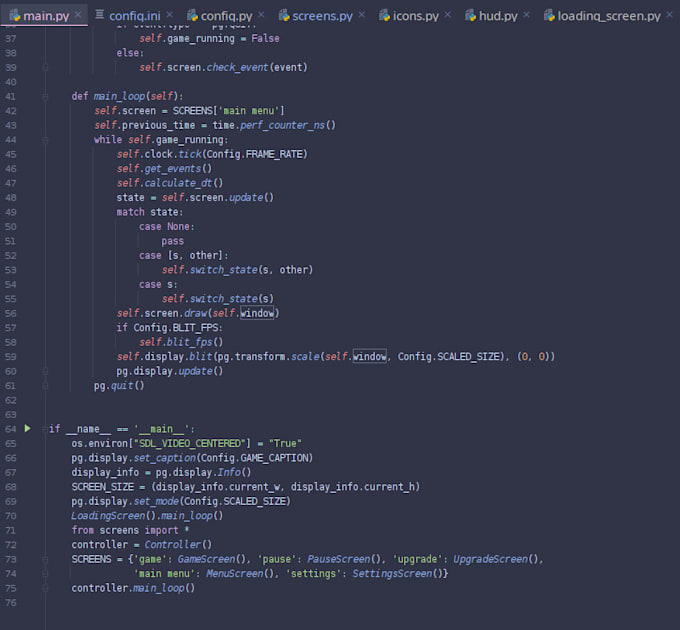
Task: Click the Python file icon on config.py tab
Action: point(192,16)
